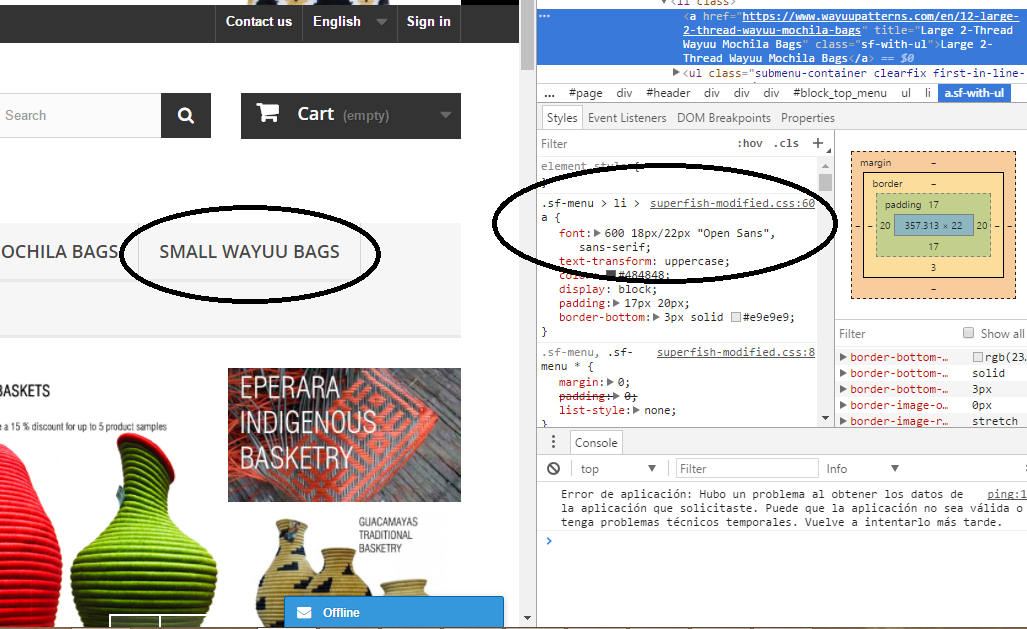Expand computed border-bottom solid row
The width and height of the screenshot is (1027, 629).
(844, 373)
